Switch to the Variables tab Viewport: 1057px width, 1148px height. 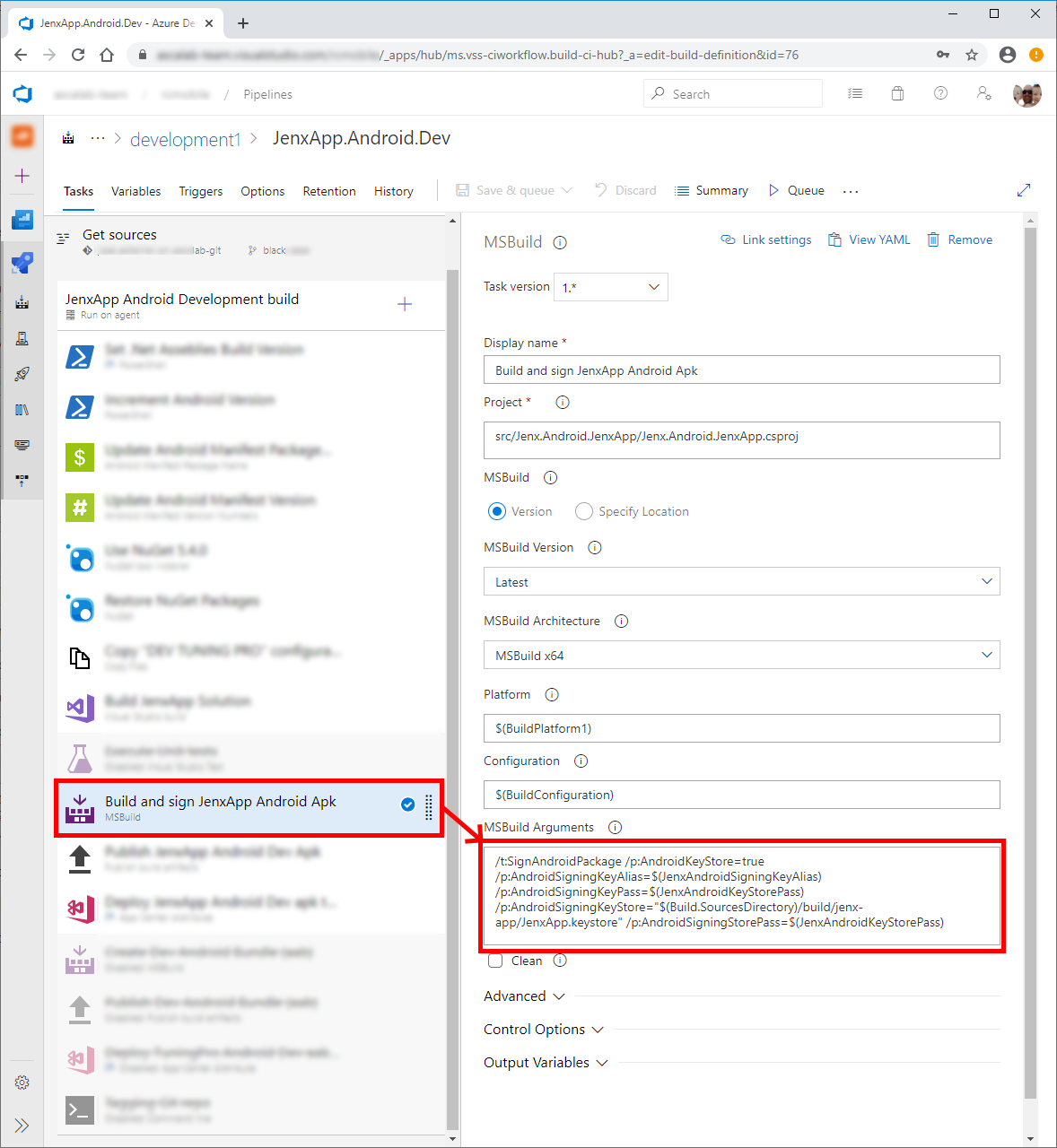[x=135, y=191]
